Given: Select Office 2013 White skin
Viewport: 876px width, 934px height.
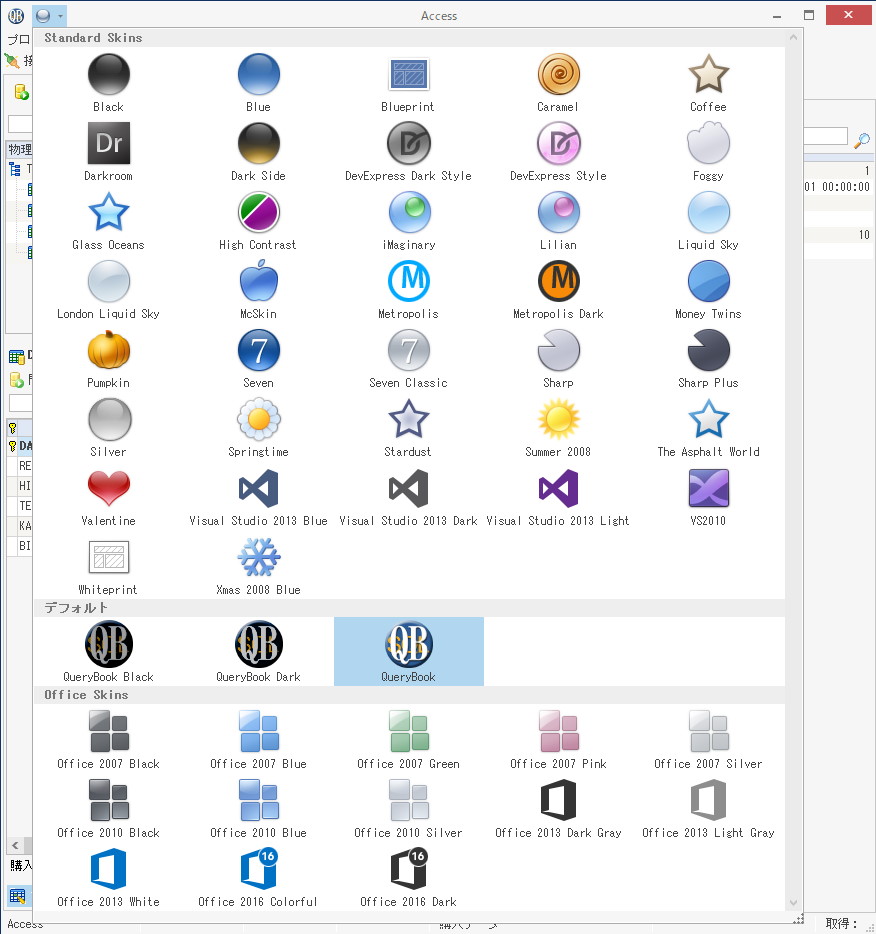Looking at the screenshot, I should 108,877.
